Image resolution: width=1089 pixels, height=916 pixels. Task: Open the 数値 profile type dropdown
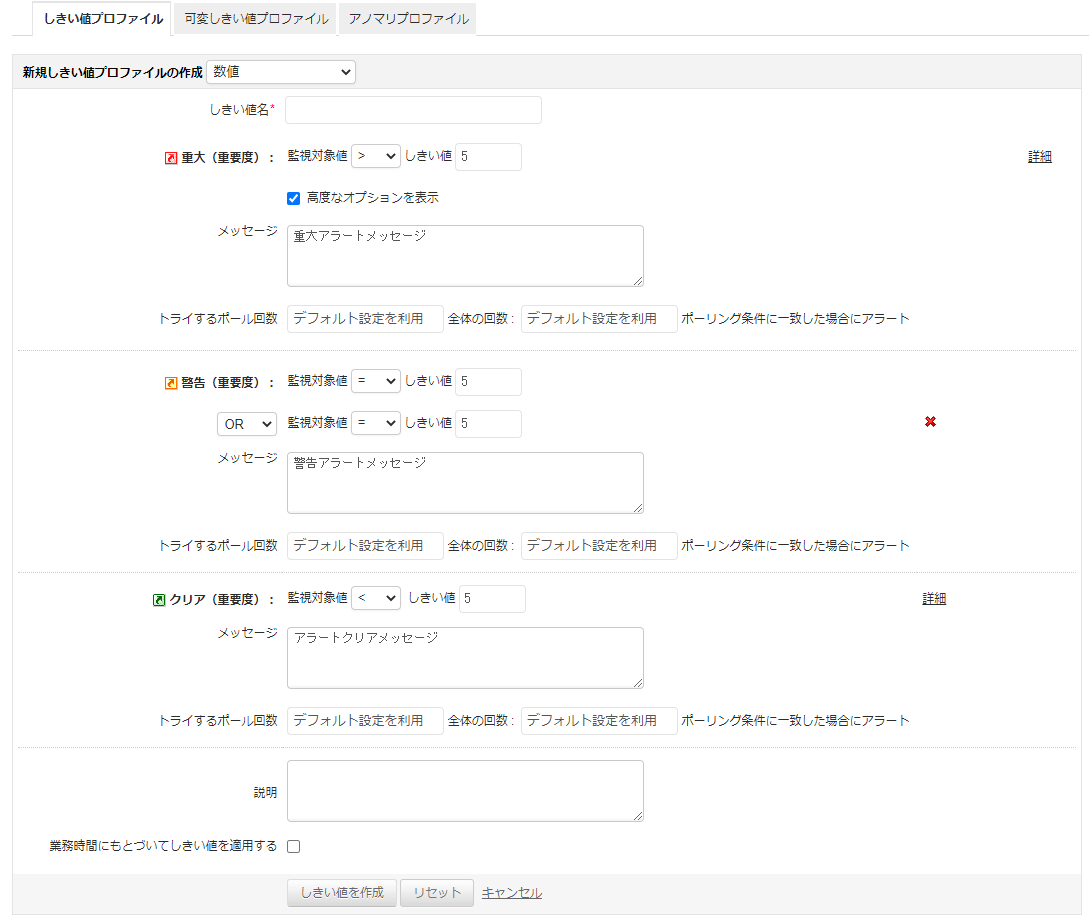coord(281,72)
